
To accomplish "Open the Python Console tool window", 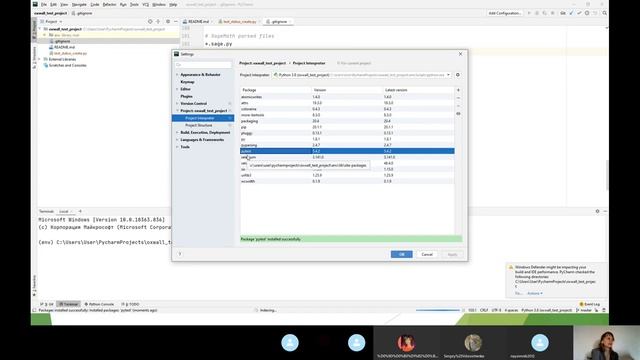I will click(99, 304).
